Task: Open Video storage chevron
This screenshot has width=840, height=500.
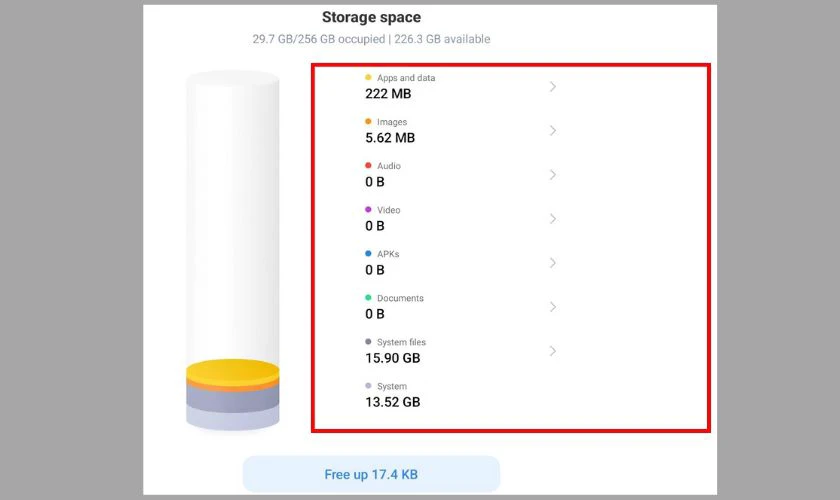Action: click(553, 218)
